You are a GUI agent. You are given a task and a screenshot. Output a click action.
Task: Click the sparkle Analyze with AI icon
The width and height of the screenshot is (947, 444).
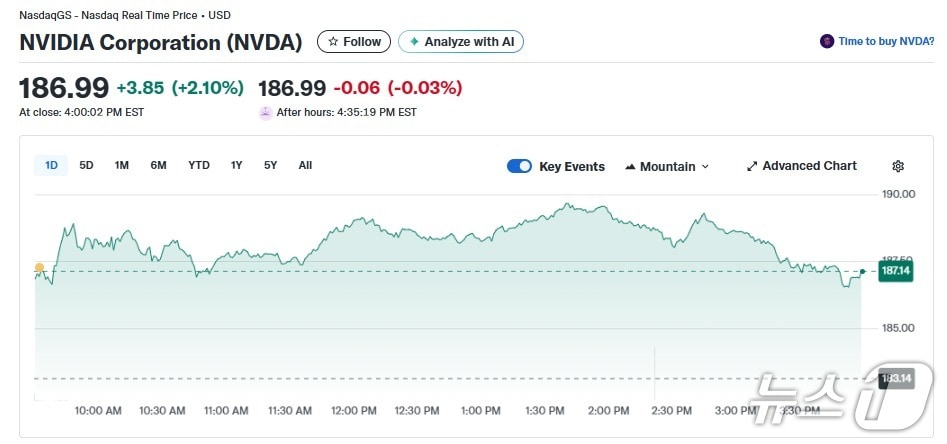tap(414, 42)
